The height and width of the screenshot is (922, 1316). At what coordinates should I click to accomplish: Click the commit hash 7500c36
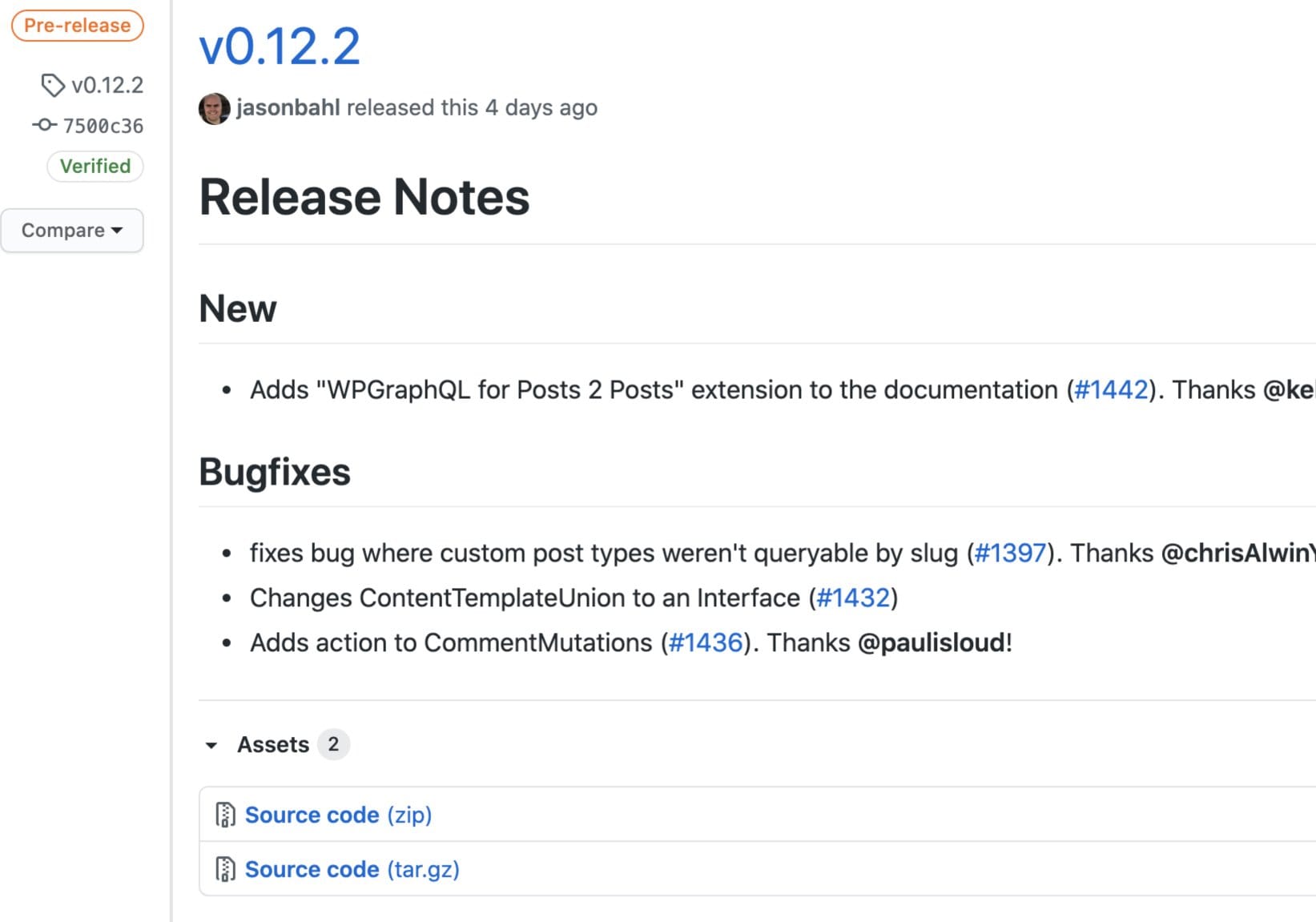point(103,126)
